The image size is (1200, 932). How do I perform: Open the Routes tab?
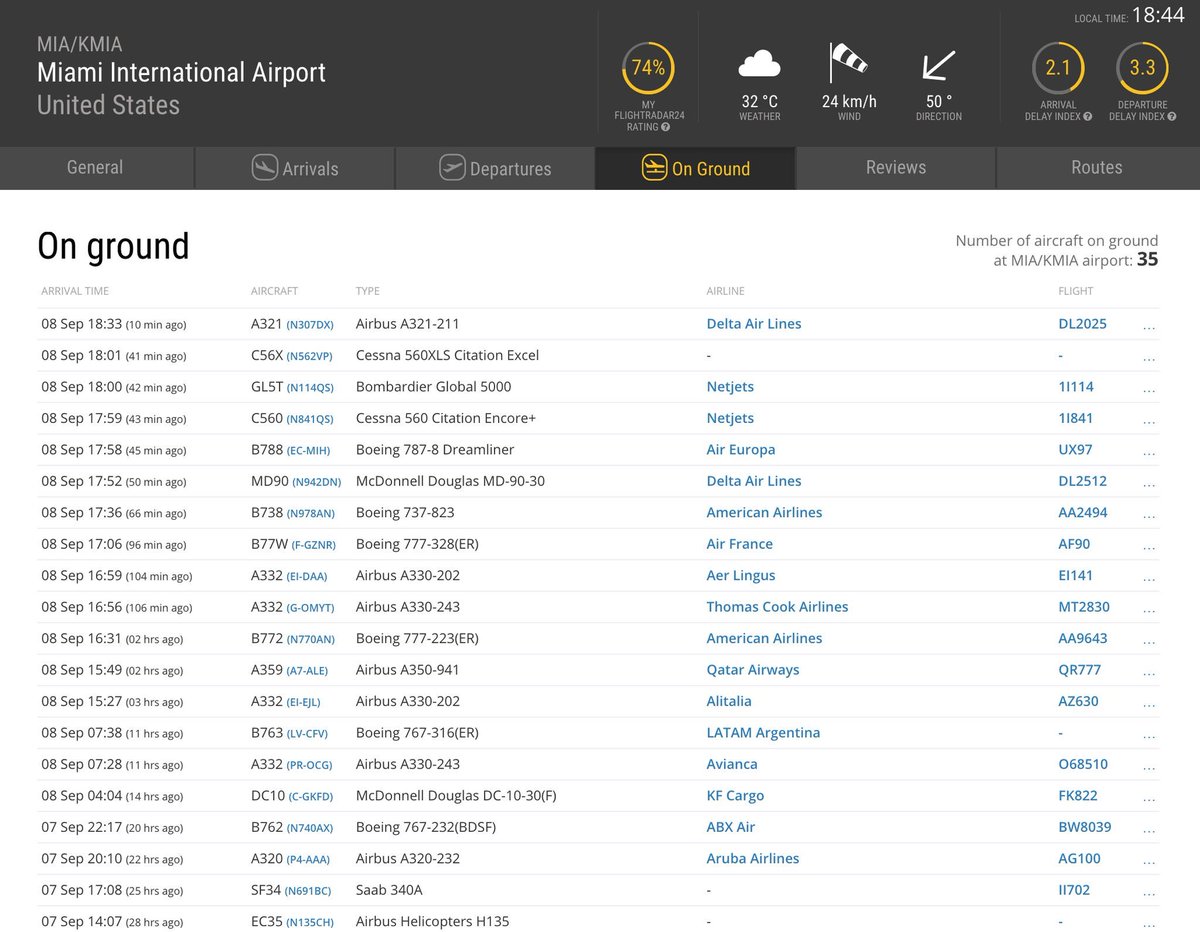point(1097,168)
